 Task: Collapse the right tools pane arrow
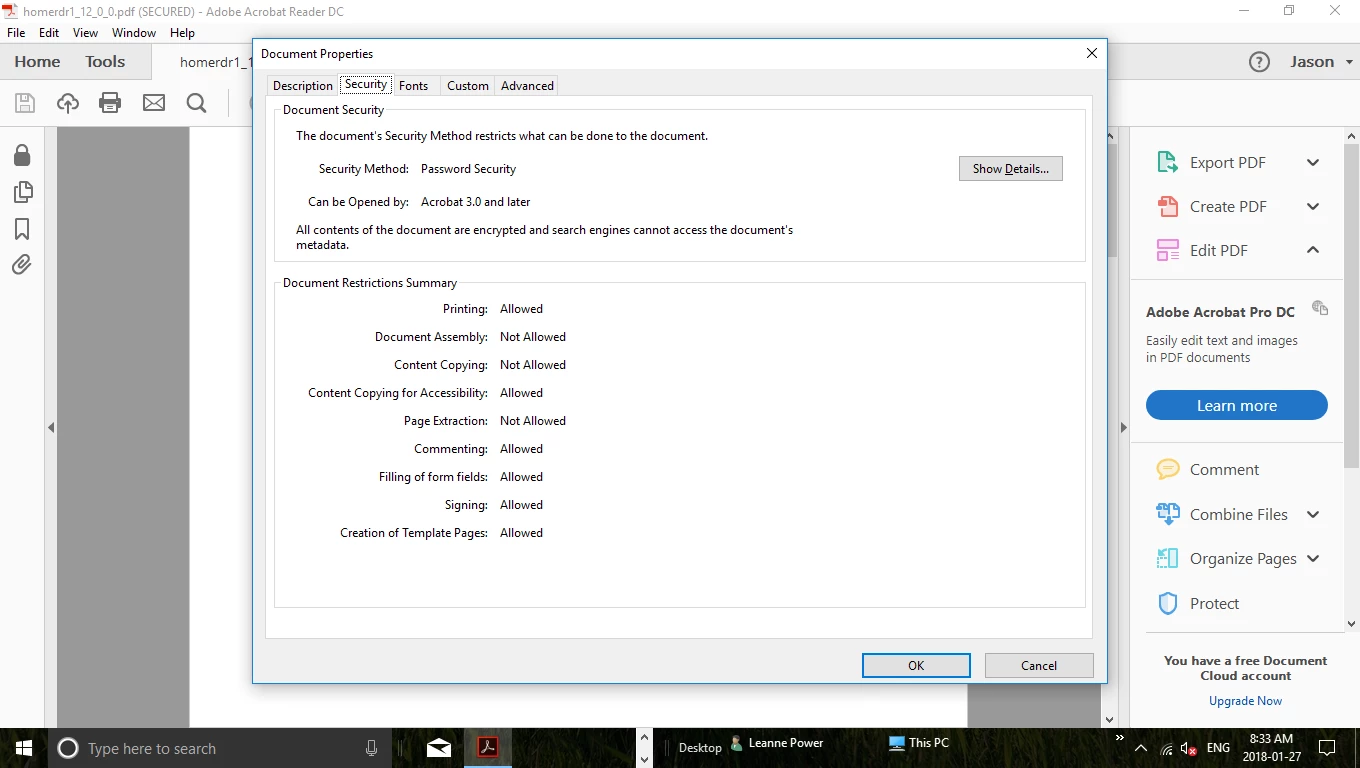[x=1123, y=427]
